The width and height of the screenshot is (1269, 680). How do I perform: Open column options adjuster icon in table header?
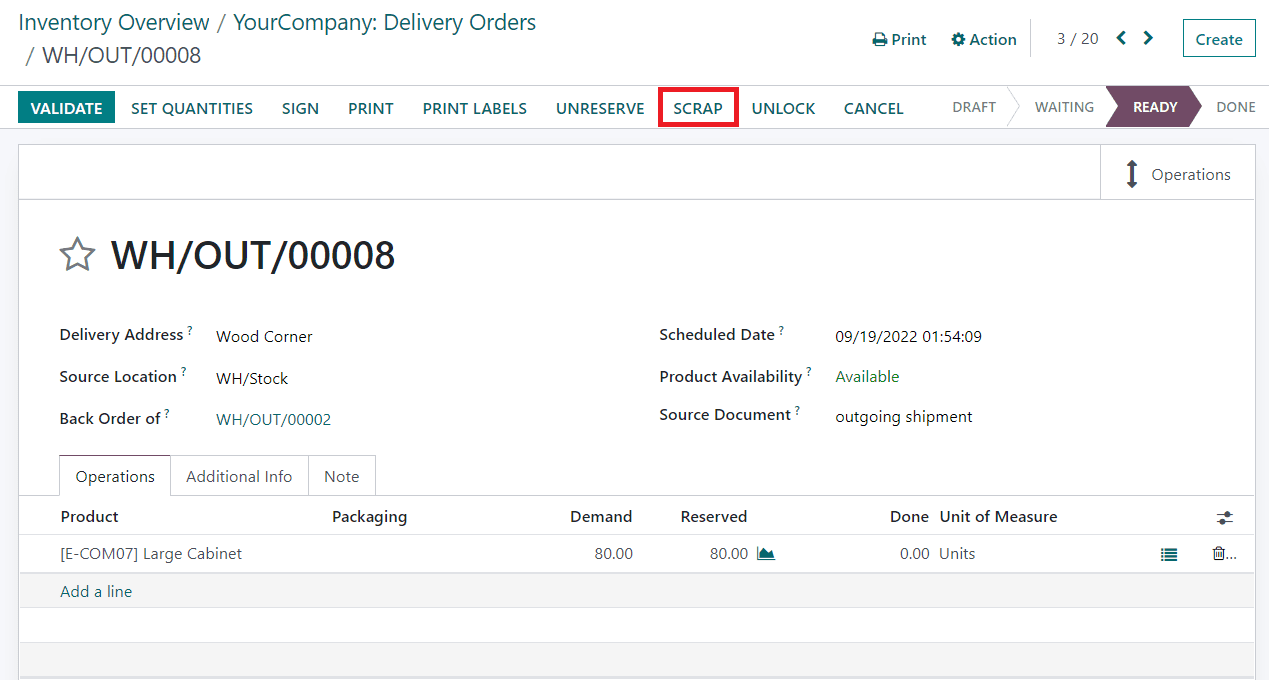(1224, 518)
